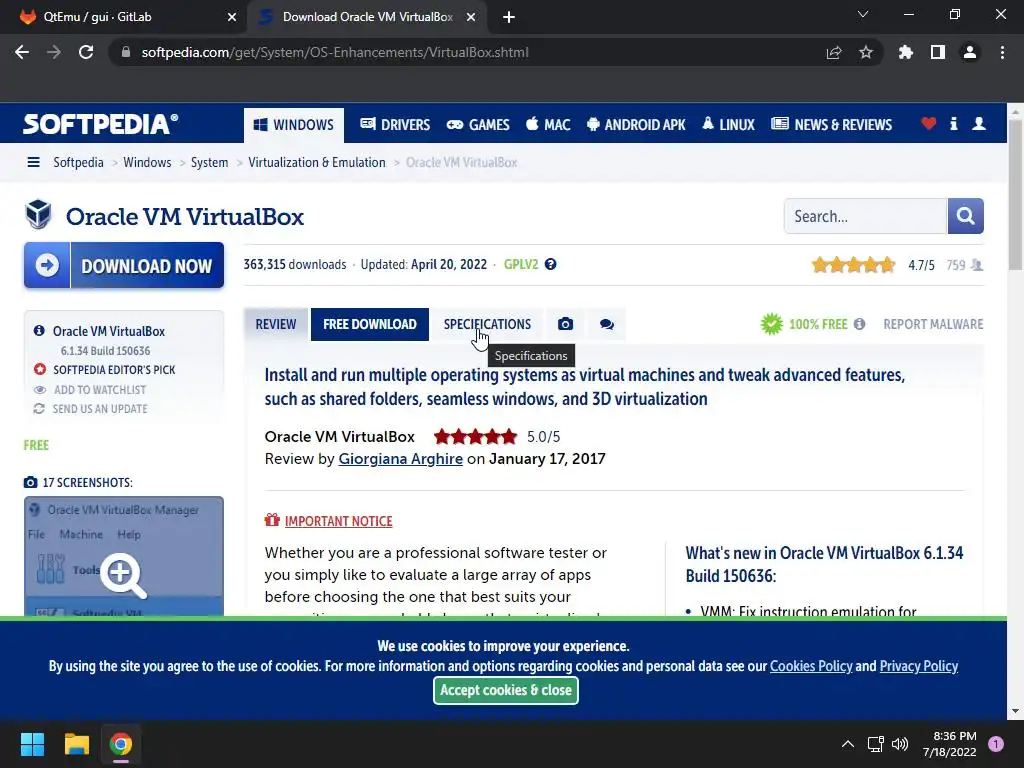Click the magnifier search button
Viewport: 1024px width, 768px height.
[x=965, y=216]
